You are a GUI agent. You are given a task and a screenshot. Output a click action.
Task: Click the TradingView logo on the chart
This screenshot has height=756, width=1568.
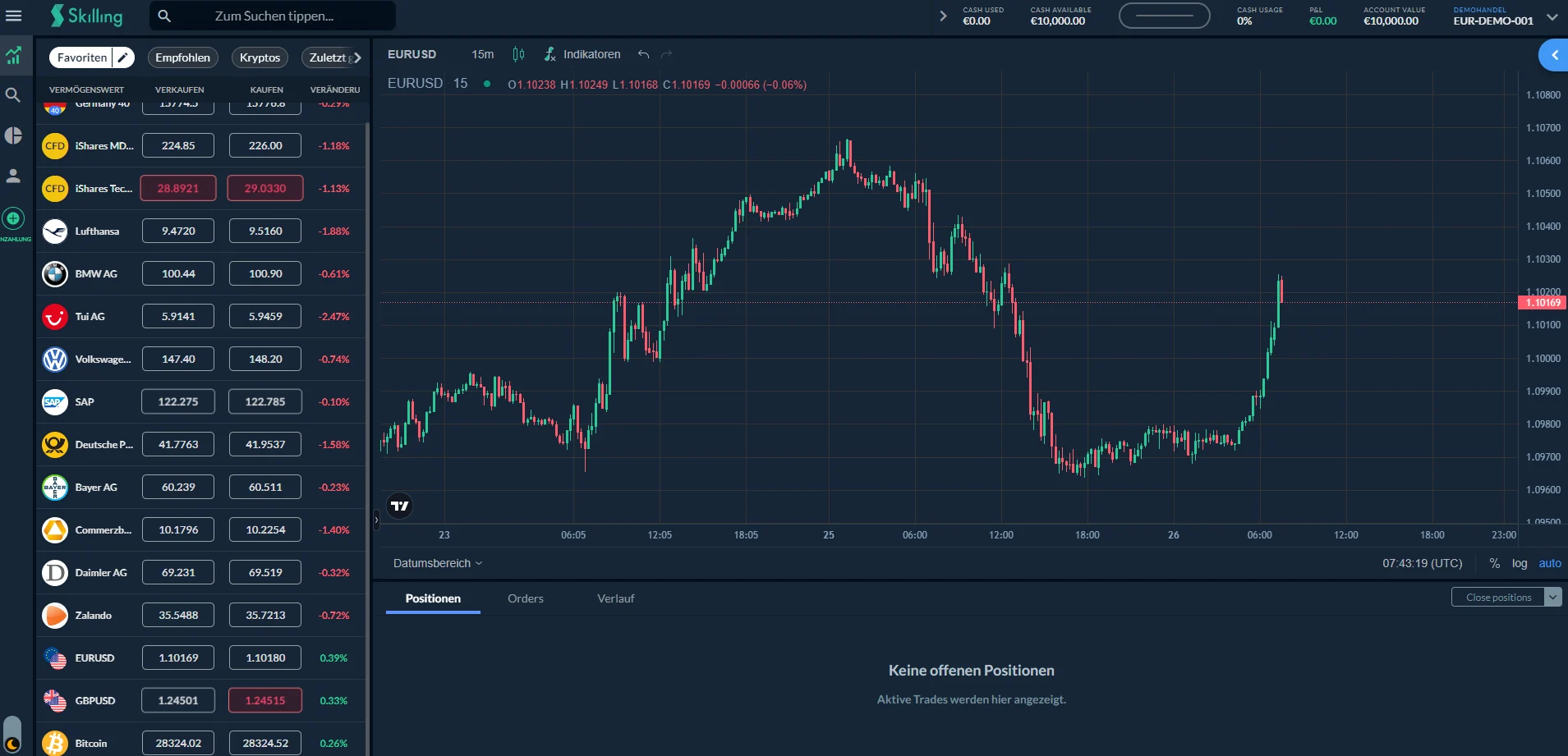tap(399, 506)
